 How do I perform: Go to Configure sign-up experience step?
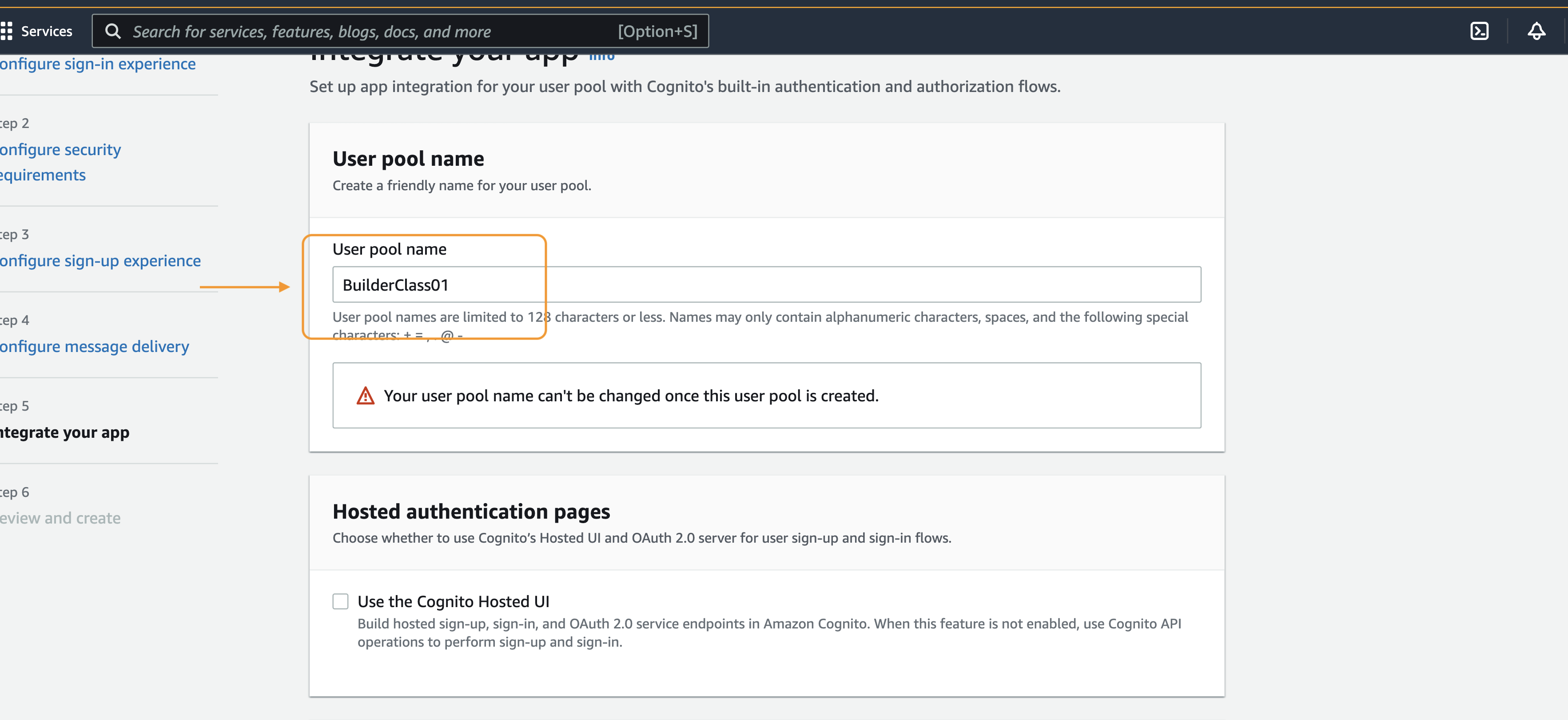(x=100, y=261)
